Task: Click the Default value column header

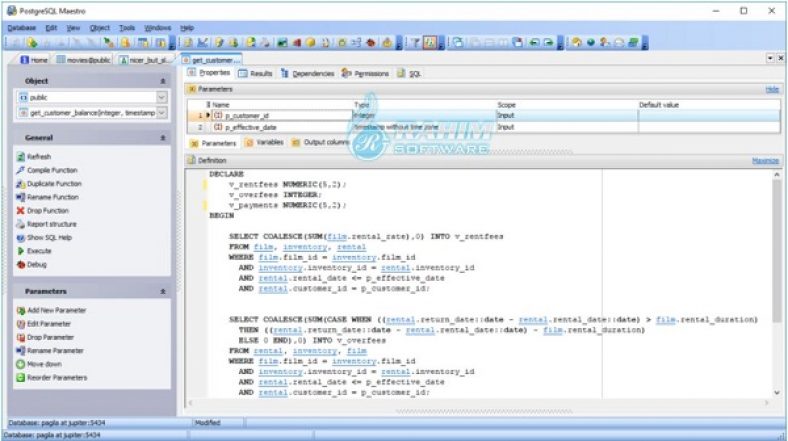Action: click(x=709, y=104)
